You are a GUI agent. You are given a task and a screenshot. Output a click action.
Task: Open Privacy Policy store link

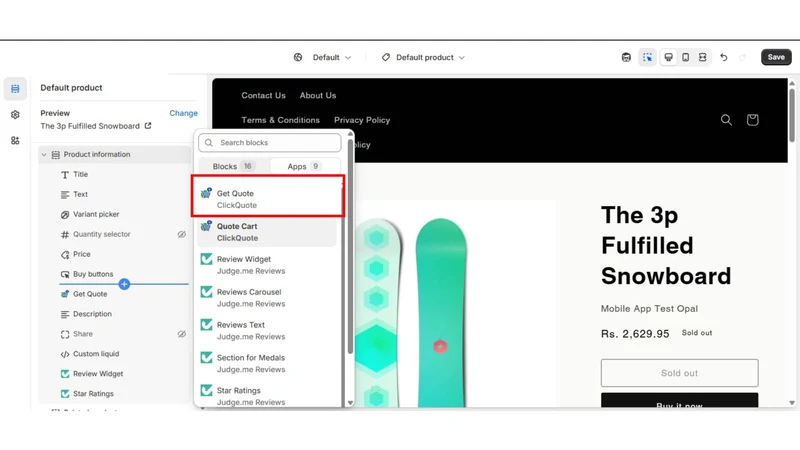362,120
